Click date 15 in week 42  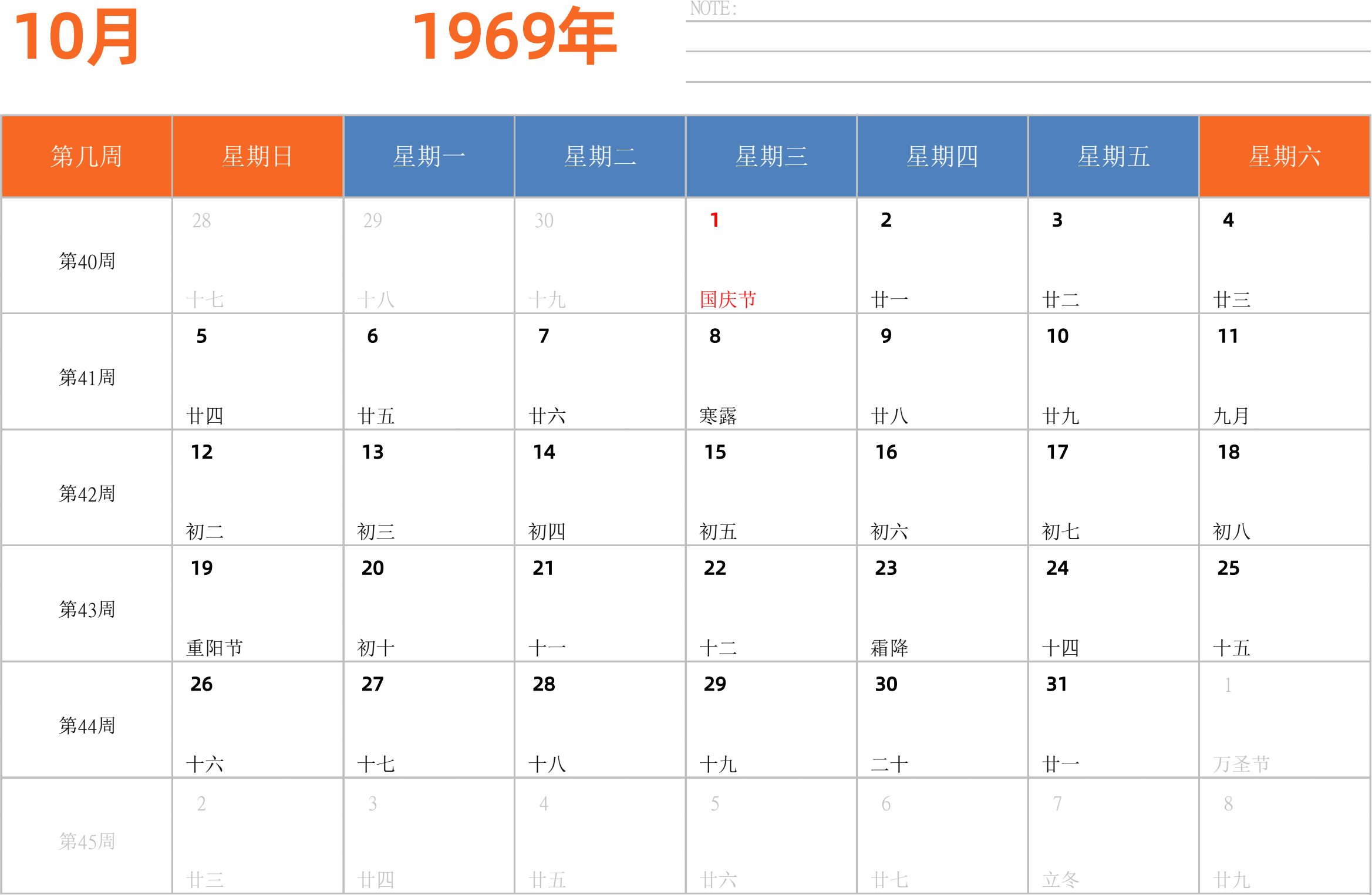[715, 452]
